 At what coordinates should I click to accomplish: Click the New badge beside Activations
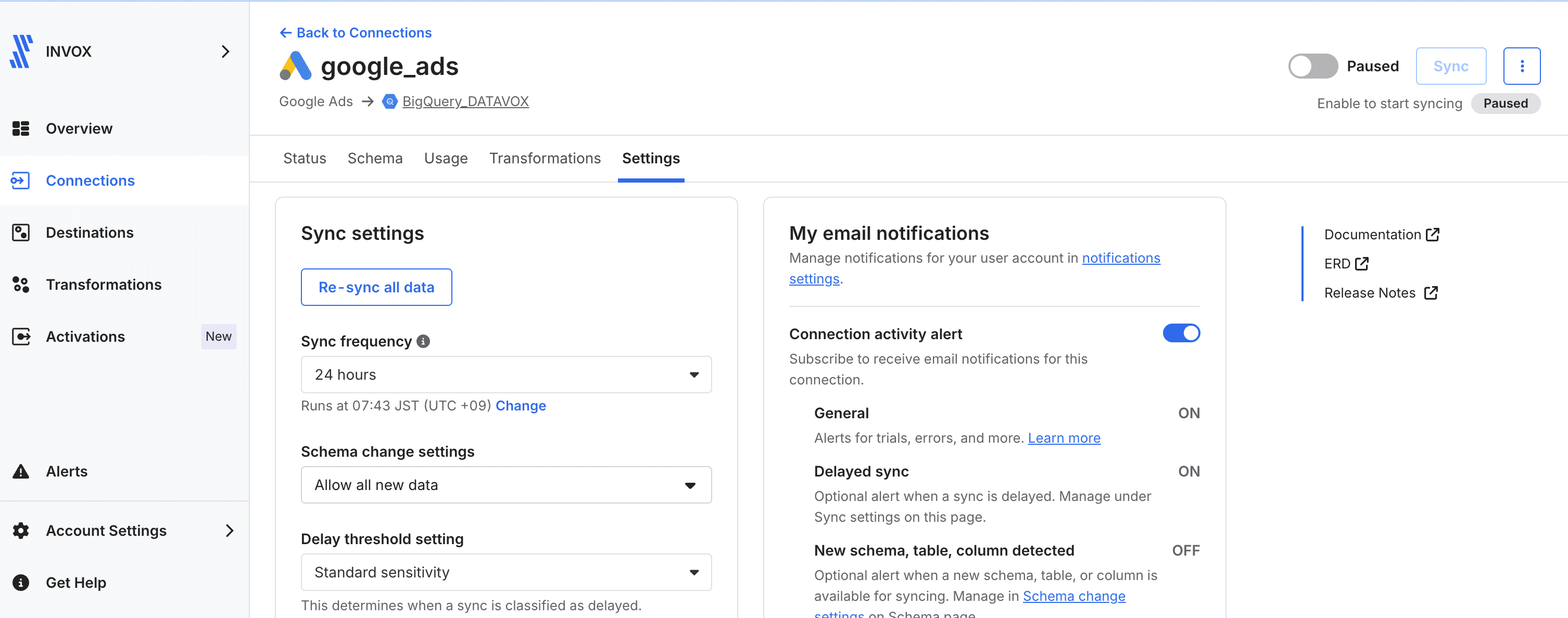tap(219, 337)
